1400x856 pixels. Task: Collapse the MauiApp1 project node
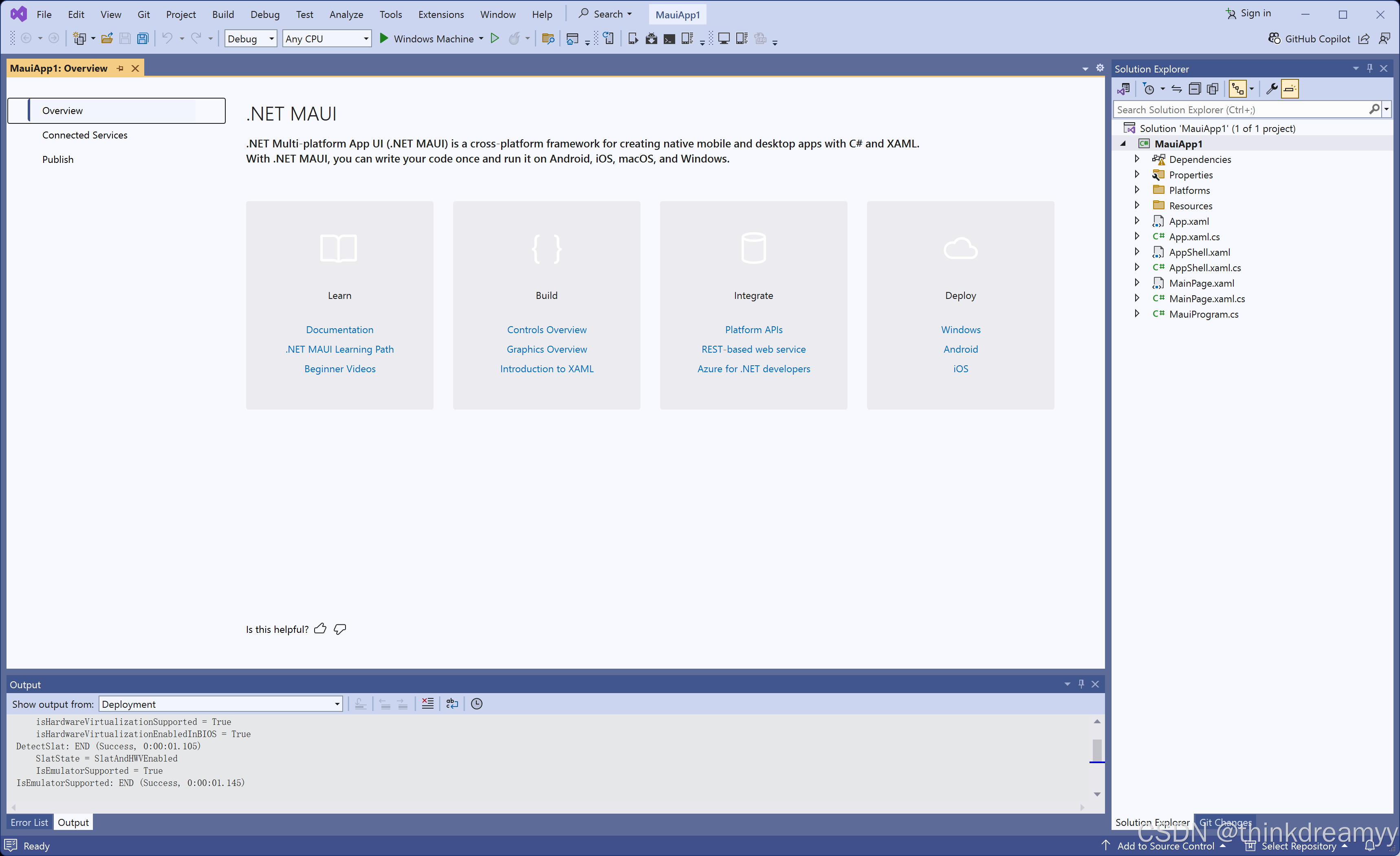tap(1123, 144)
